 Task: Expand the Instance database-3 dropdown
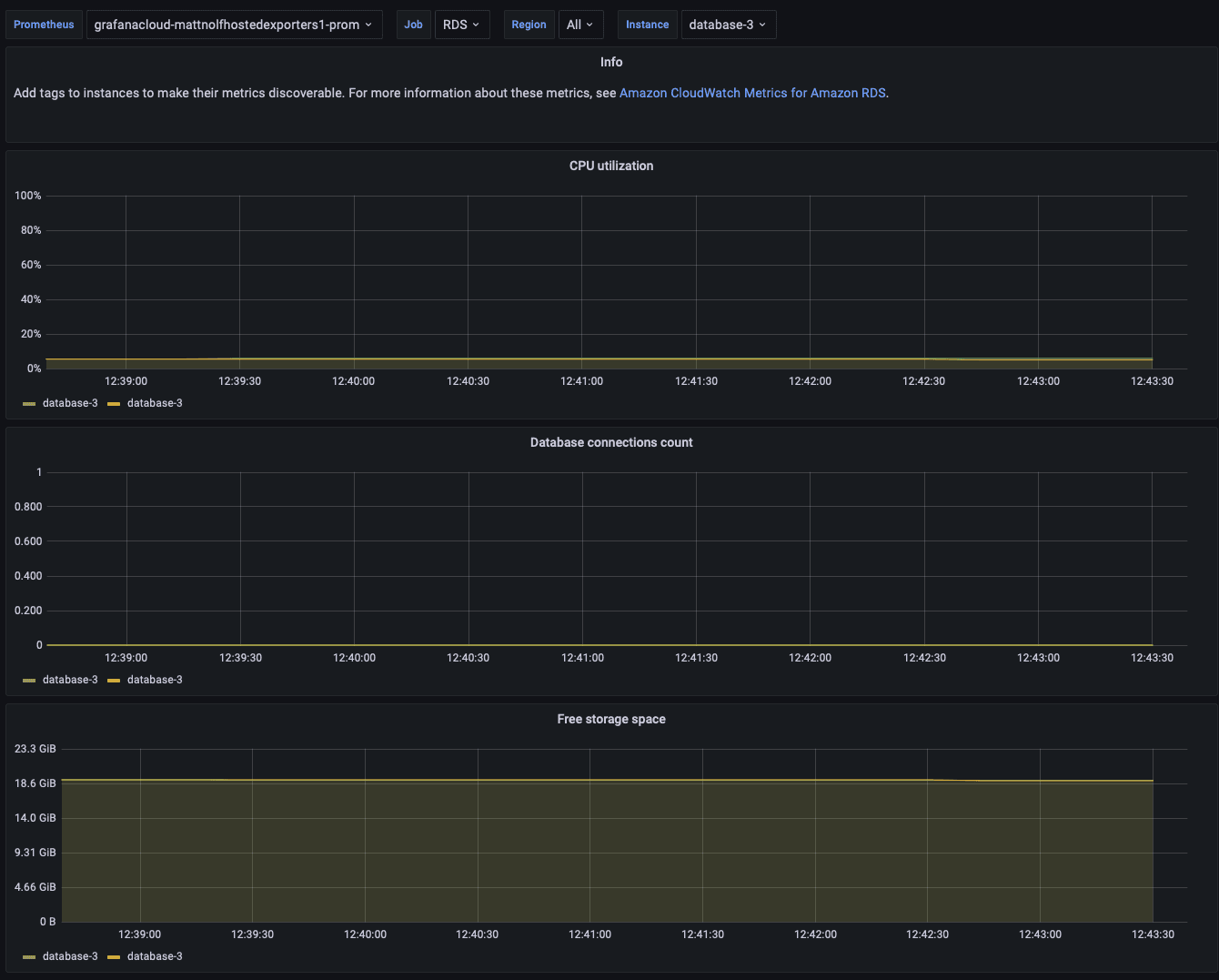(x=728, y=25)
